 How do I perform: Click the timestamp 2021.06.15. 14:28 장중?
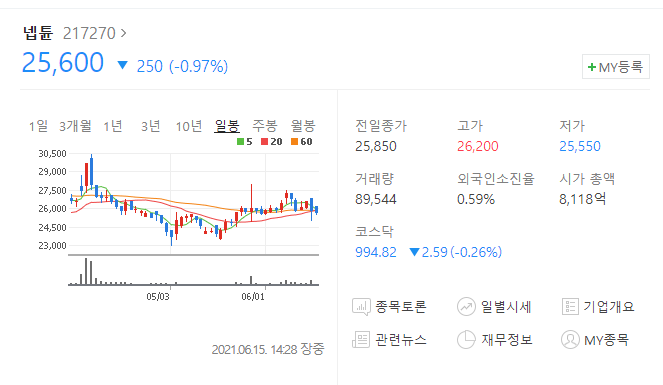pos(268,350)
